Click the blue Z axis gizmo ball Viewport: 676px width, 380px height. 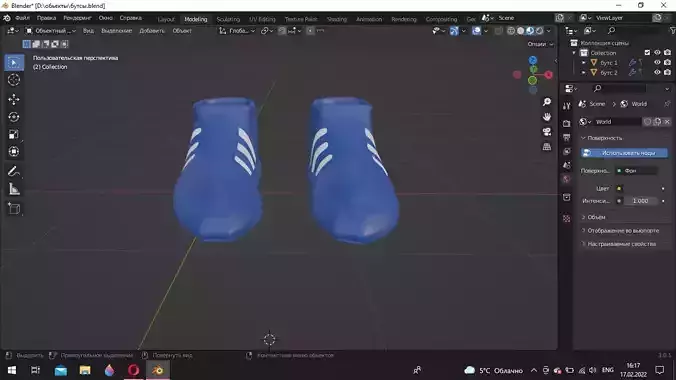tap(533, 60)
